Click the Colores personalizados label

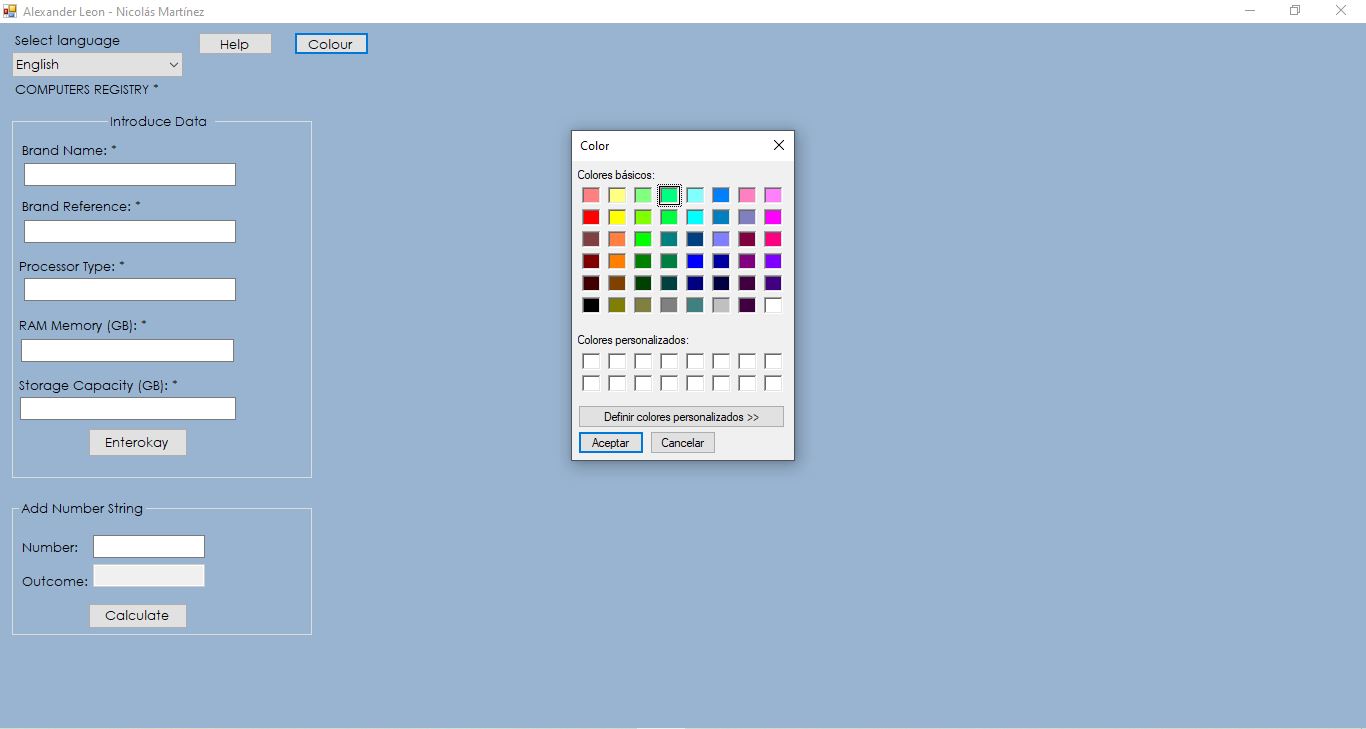(633, 340)
